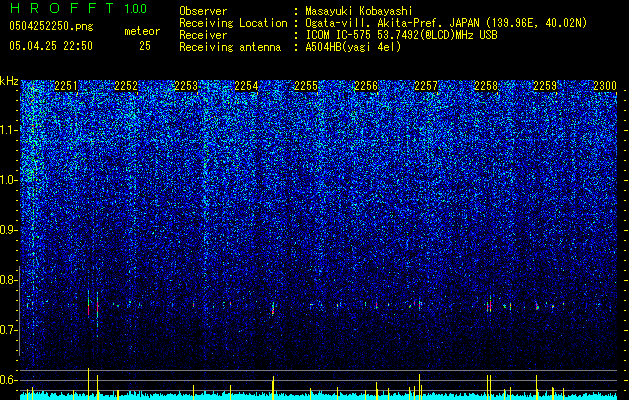Click the 2252 time marker

point(126,85)
